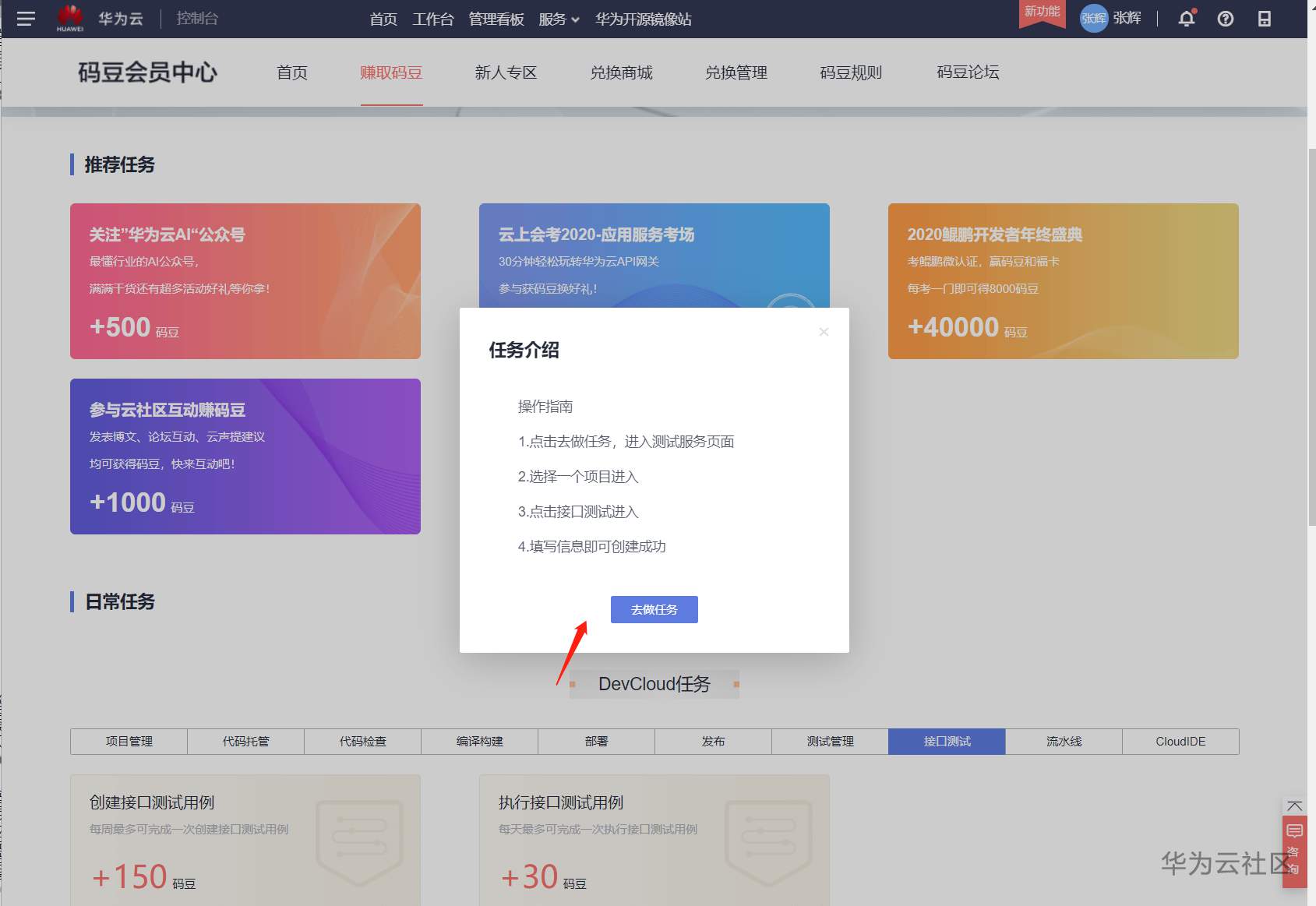Click the help question mark icon
The width and height of the screenshot is (1316, 906).
click(x=1226, y=19)
